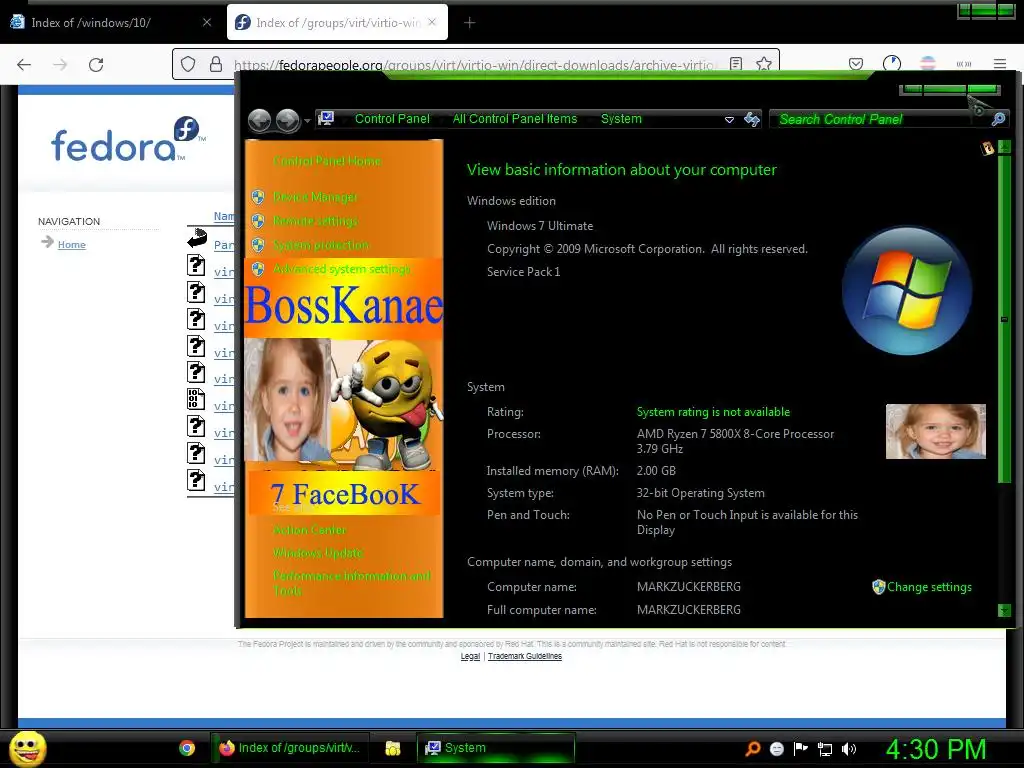Open the recent pages dropdown next to navigation arrows
This screenshot has width=1024, height=768.
click(306, 121)
